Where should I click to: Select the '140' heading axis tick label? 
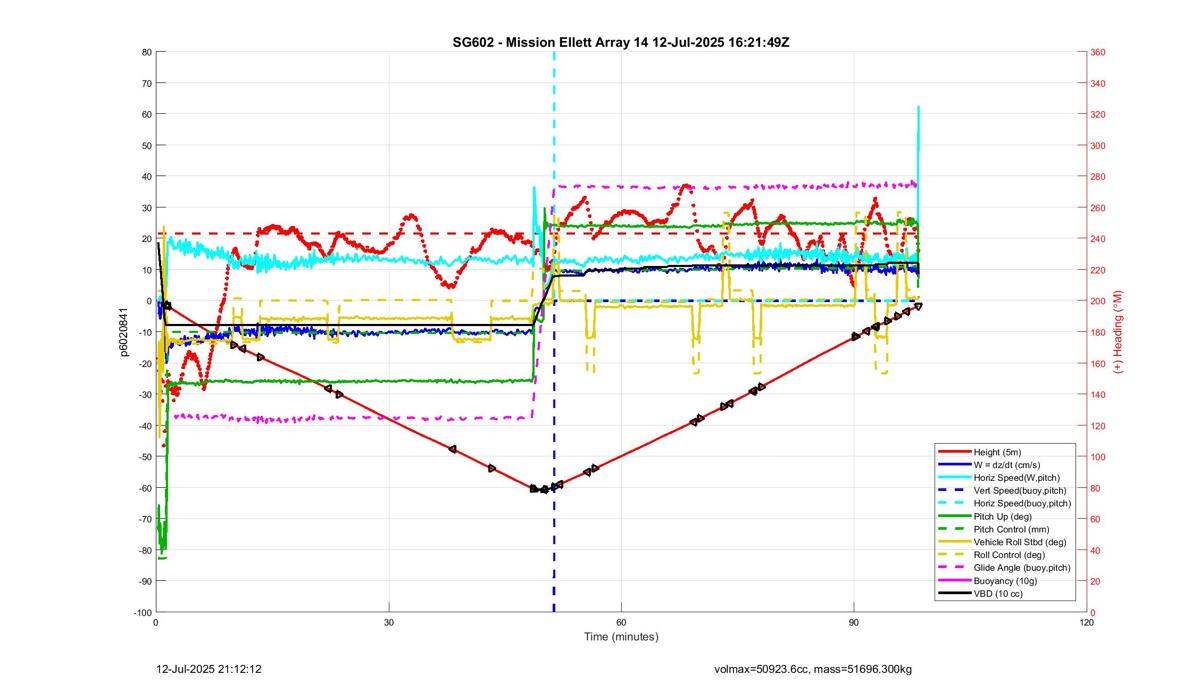point(1097,394)
